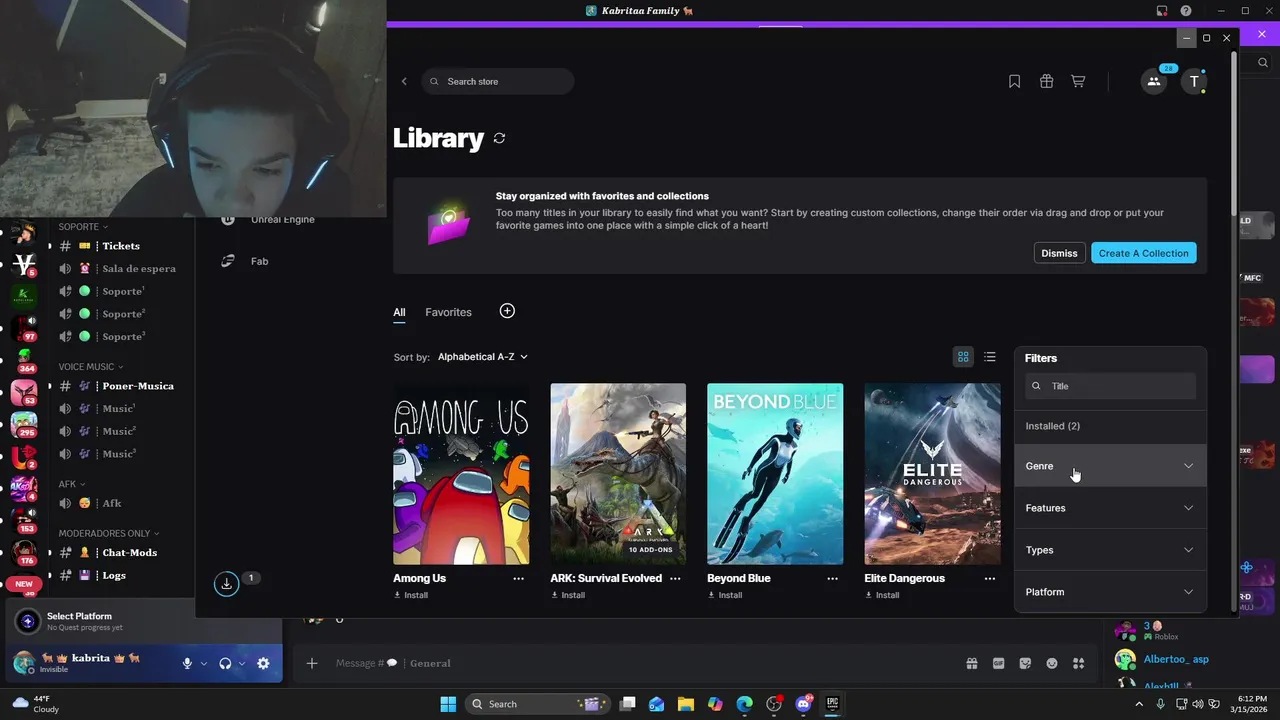
Task: Open the dropdown arrow next to microphone
Action: point(204,663)
